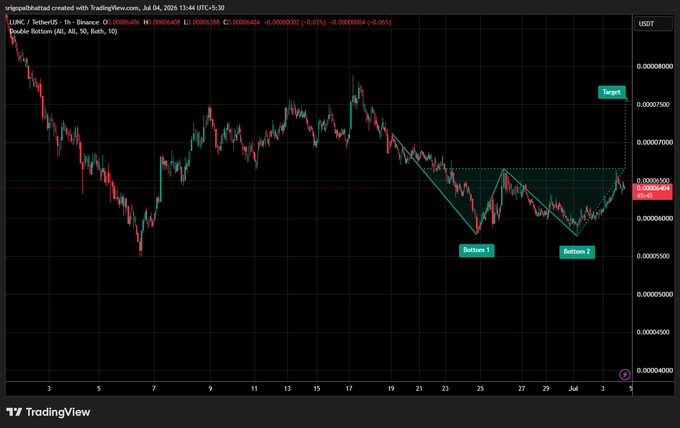The height and width of the screenshot is (428, 680).
Task: Click price axis label 0.00005000
Action: pos(655,294)
